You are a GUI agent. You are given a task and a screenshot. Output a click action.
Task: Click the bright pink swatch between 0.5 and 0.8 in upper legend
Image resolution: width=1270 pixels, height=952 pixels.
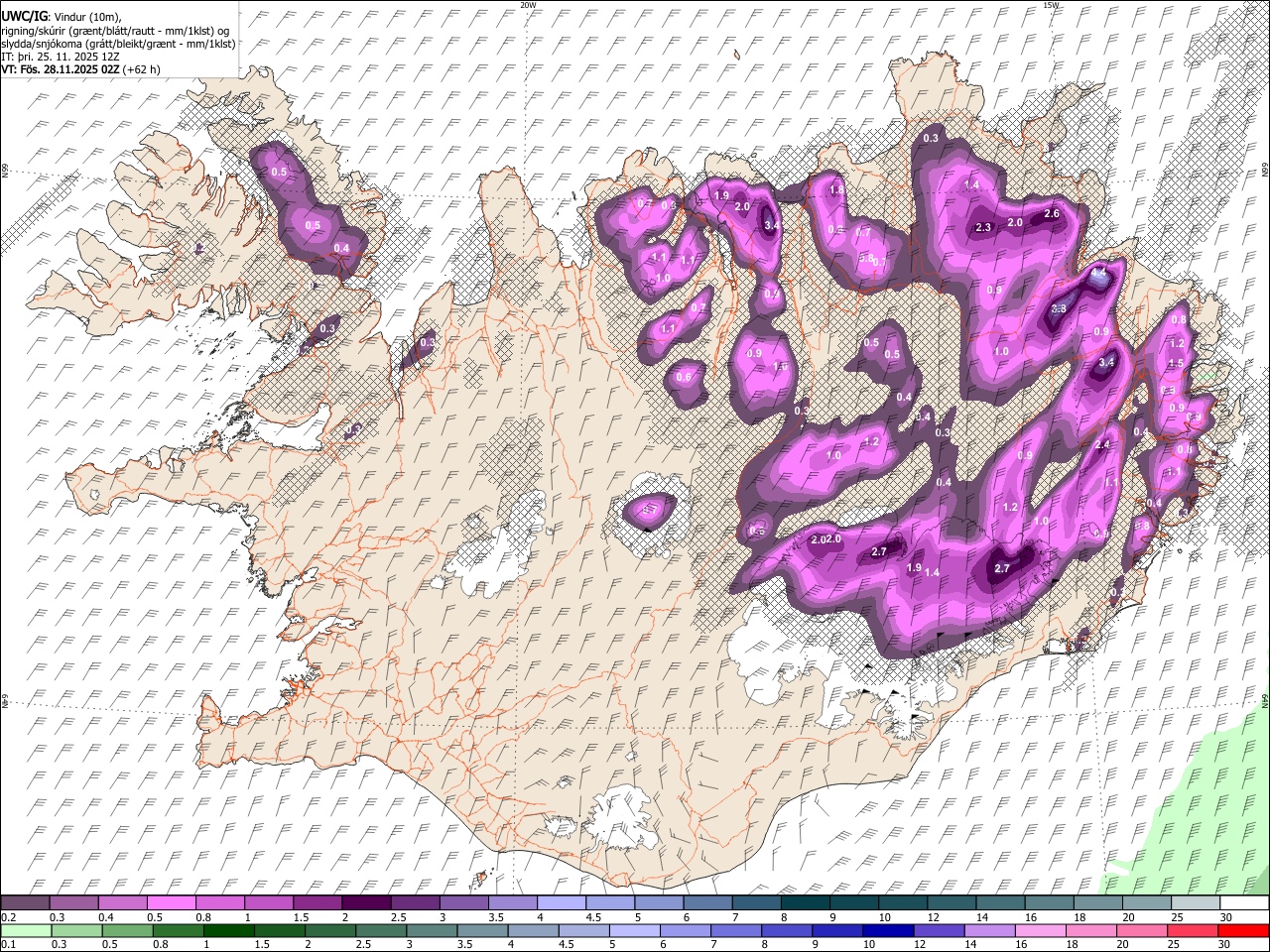[x=172, y=902]
